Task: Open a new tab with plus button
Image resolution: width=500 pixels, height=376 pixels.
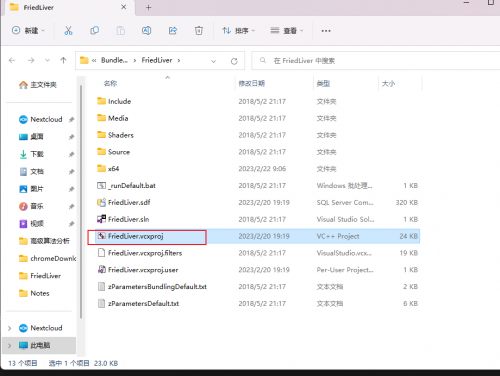Action: [x=149, y=7]
